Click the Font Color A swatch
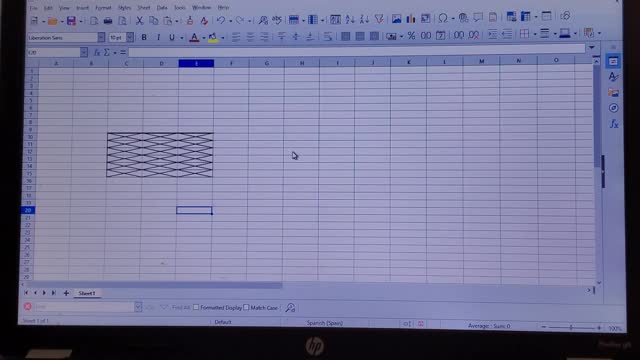The image size is (640, 360). point(194,38)
